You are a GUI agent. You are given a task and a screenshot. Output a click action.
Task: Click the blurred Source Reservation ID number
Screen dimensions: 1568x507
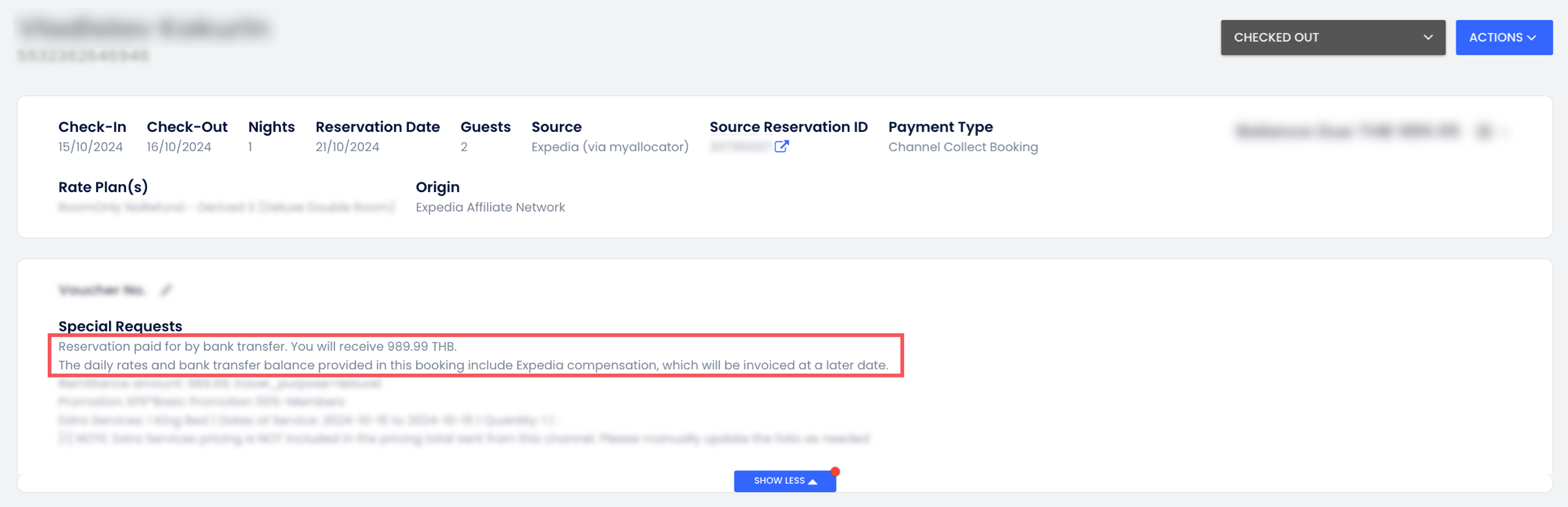(x=740, y=147)
